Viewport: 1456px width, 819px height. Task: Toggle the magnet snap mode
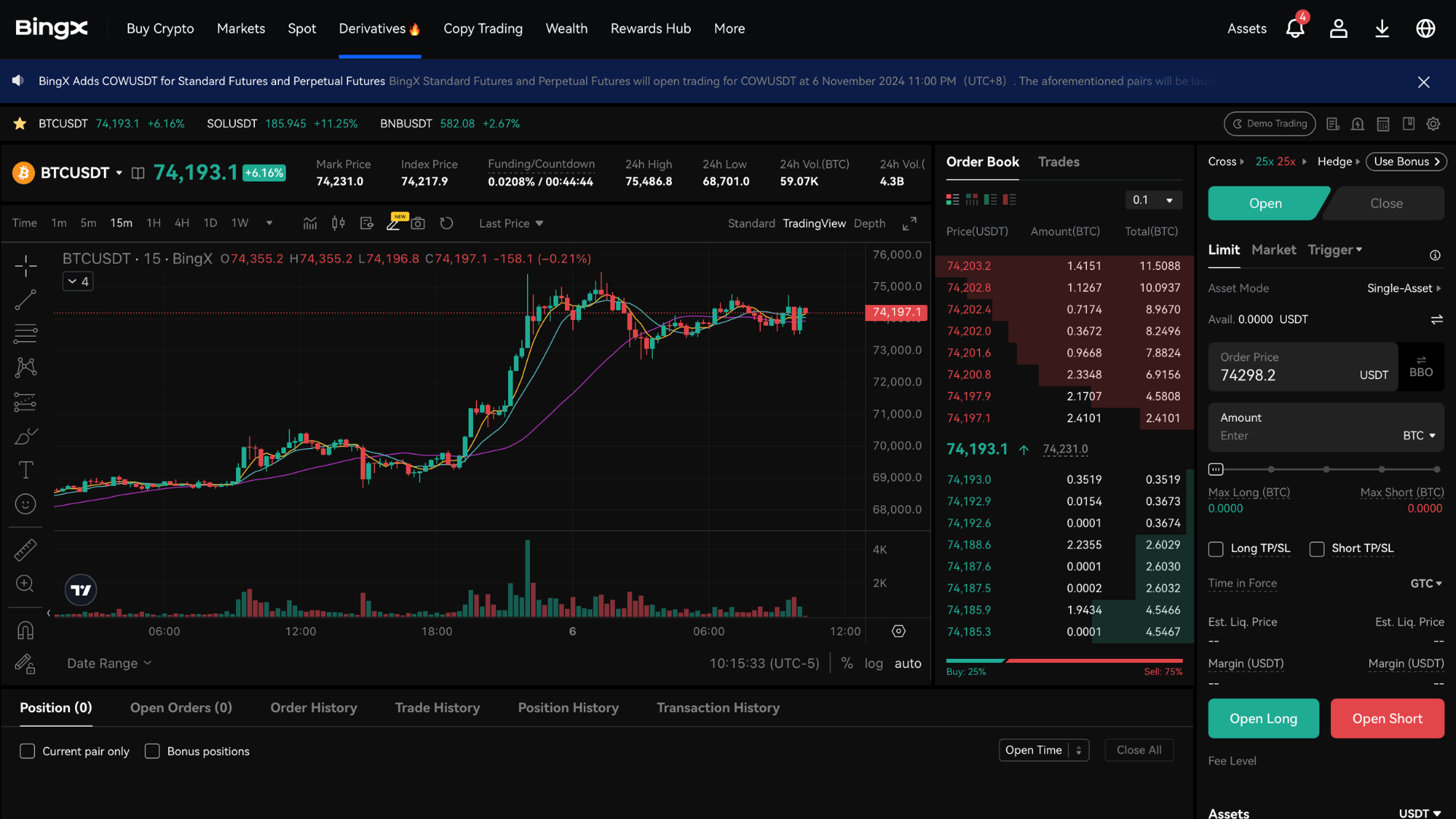25,630
